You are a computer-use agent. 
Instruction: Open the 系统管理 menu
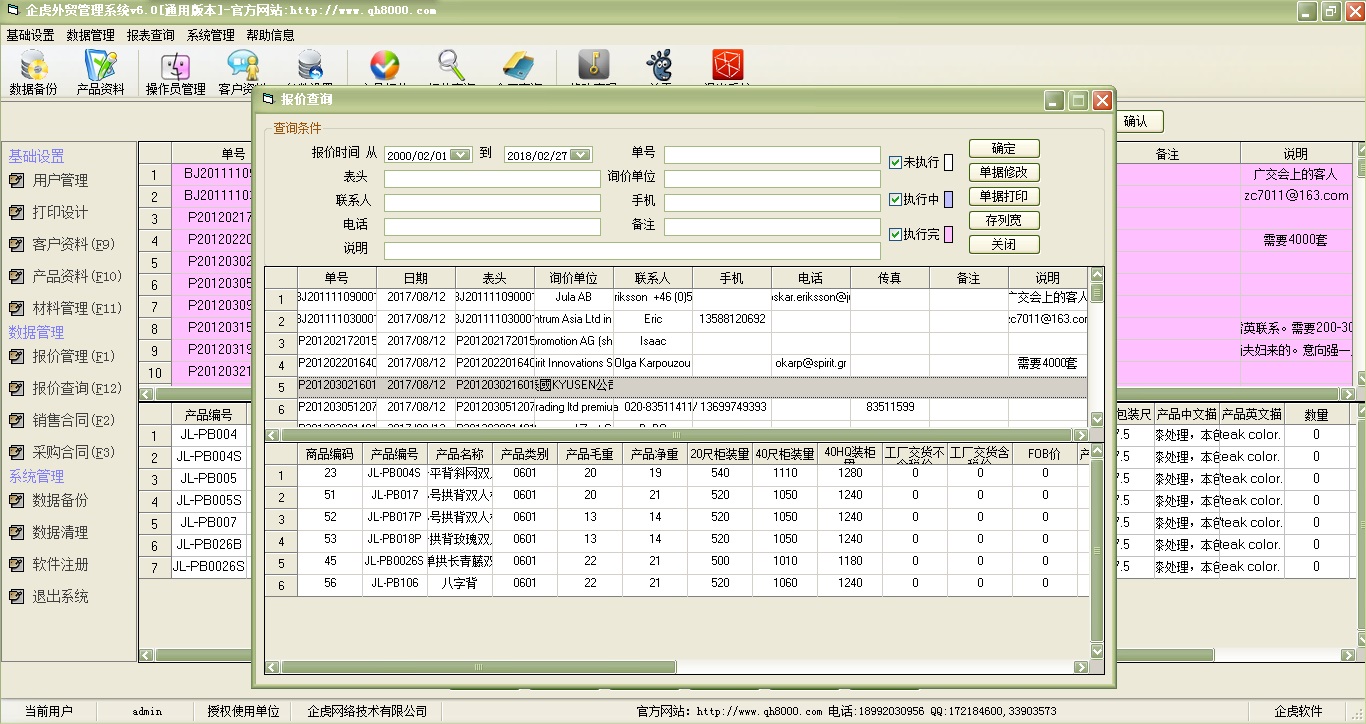click(x=210, y=35)
